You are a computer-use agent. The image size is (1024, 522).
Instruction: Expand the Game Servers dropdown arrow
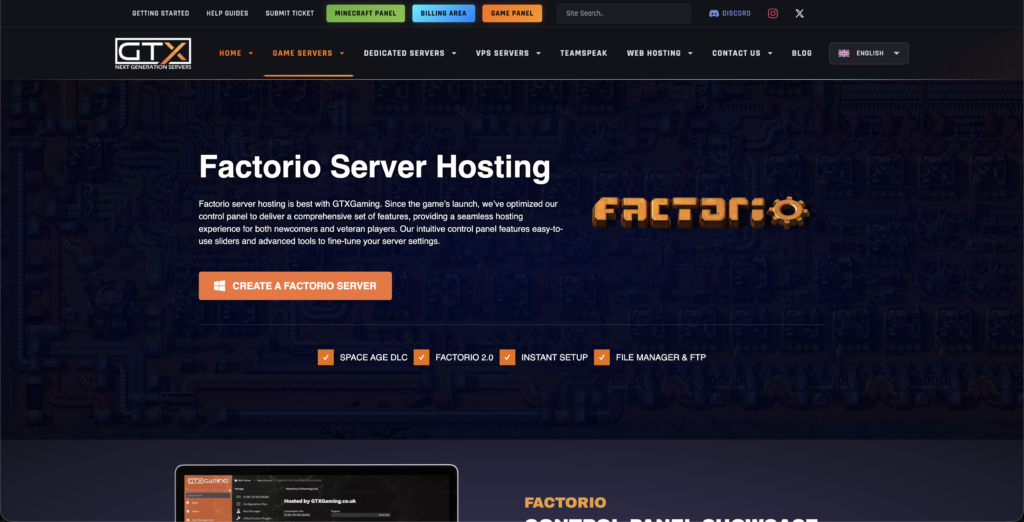342,54
